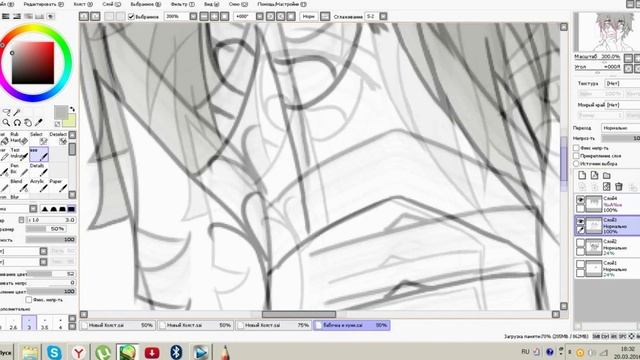Open the Слой menu

(x=111, y=4)
